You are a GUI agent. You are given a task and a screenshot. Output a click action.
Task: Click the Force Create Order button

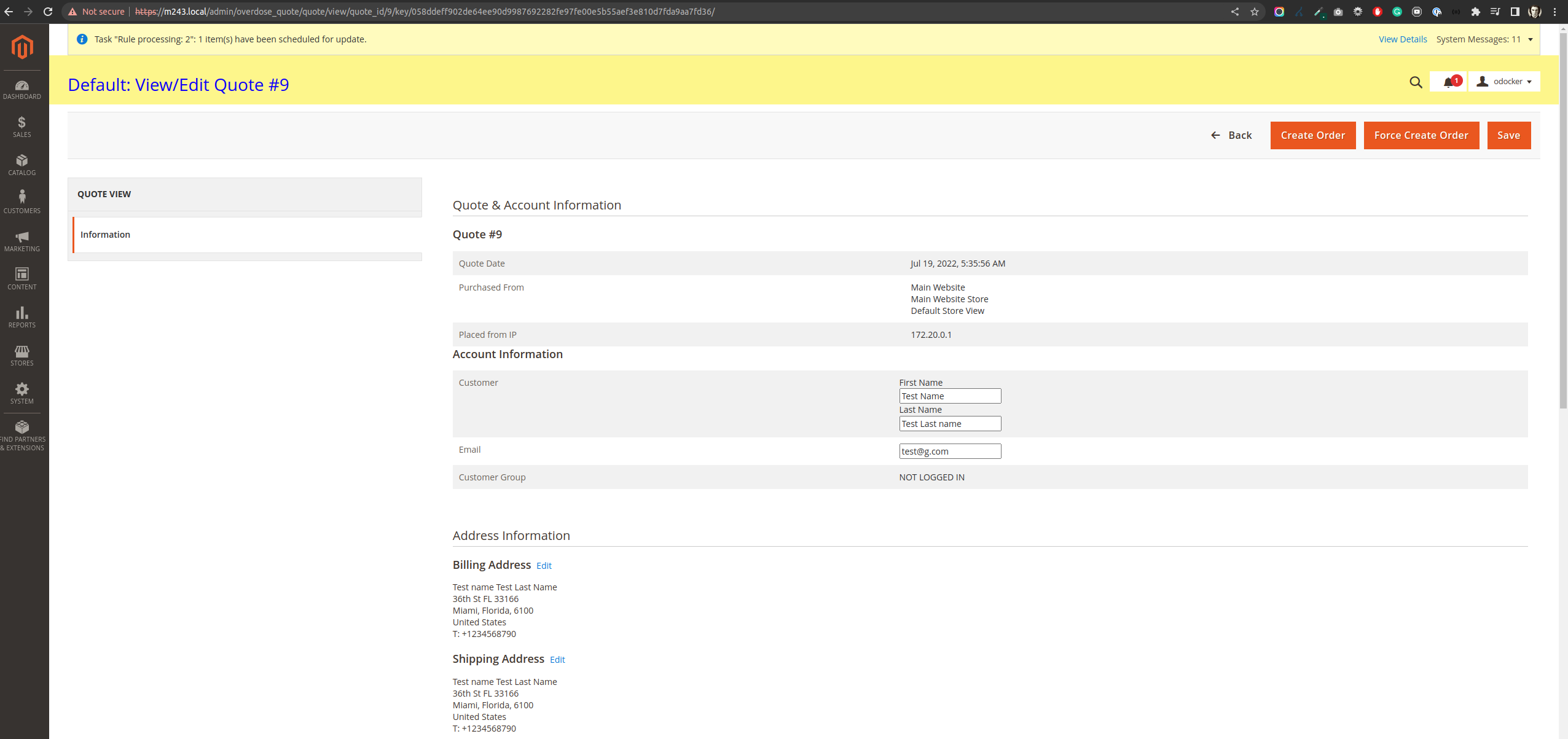[1421, 135]
